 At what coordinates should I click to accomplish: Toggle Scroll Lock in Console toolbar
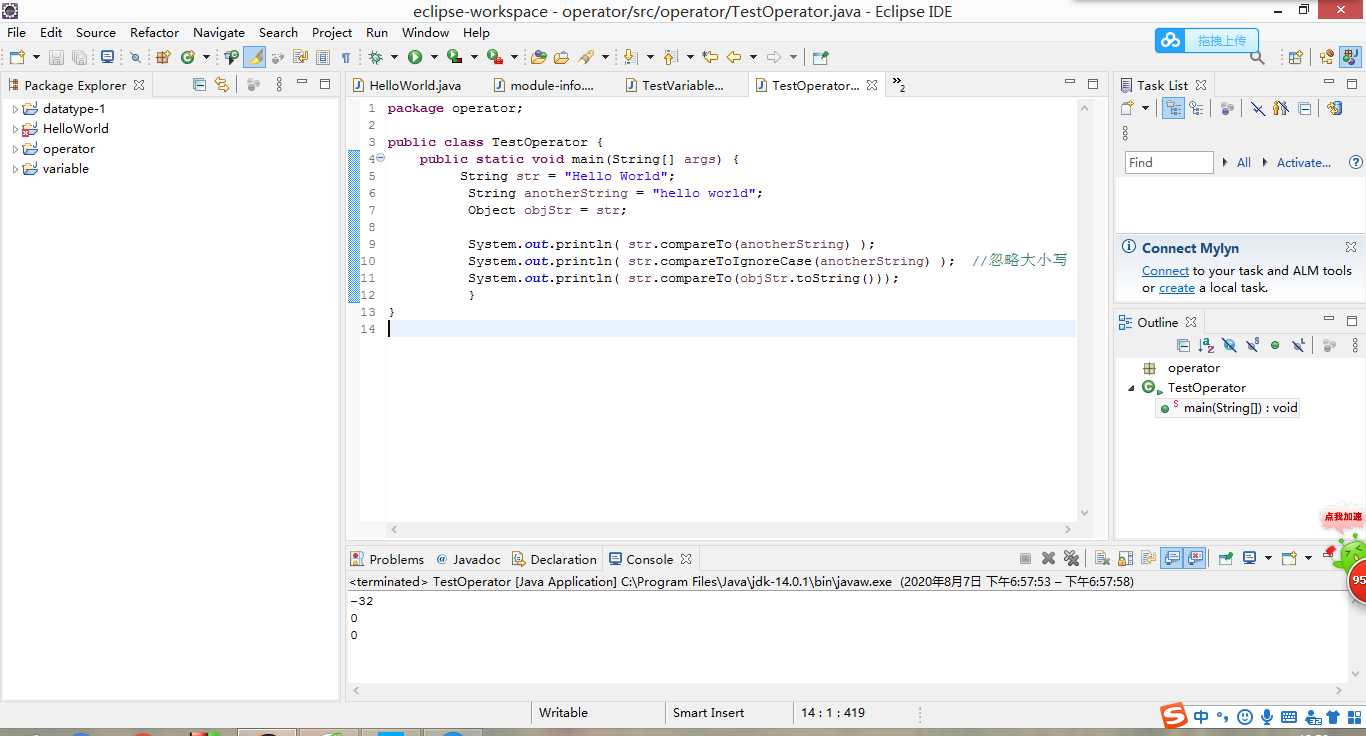click(x=1125, y=558)
